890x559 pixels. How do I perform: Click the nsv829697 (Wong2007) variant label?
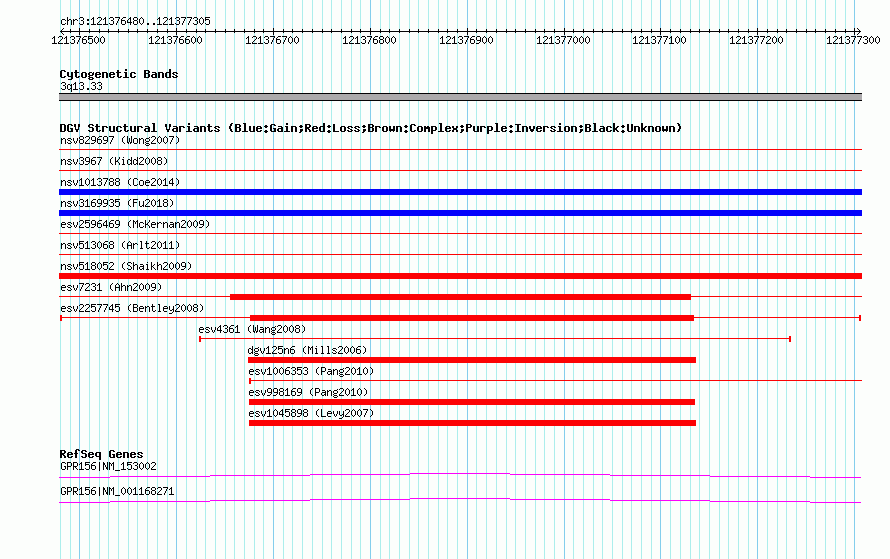click(120, 140)
